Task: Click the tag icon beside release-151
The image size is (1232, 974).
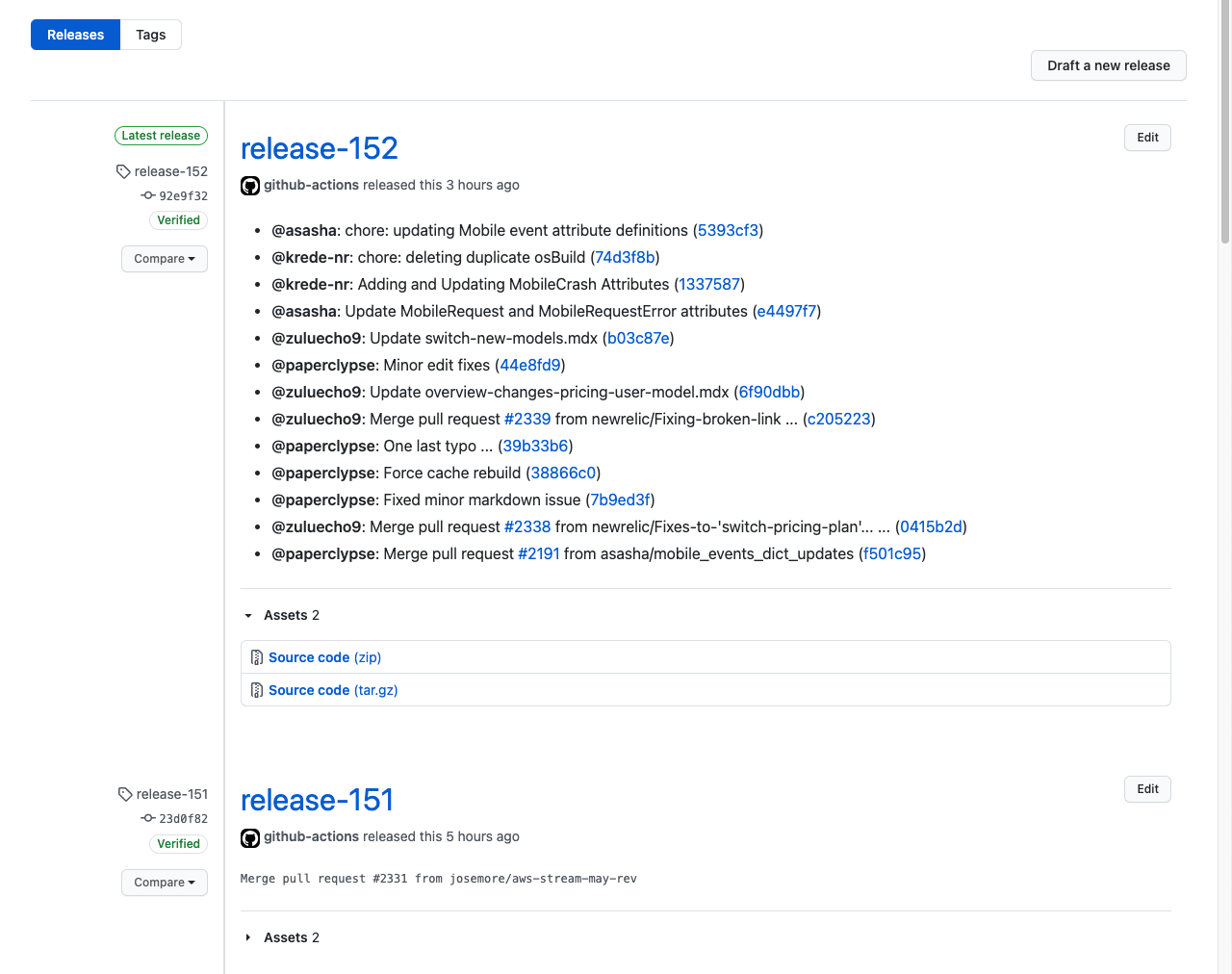Action: (x=125, y=794)
